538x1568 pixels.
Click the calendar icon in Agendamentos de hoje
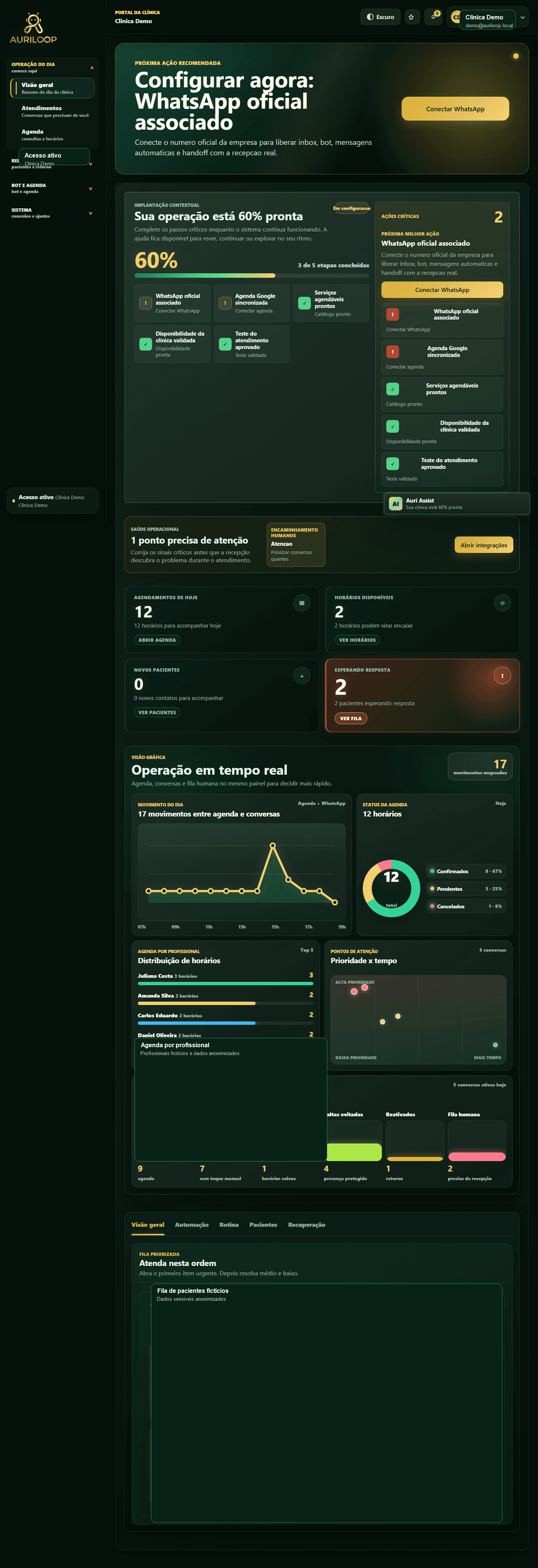click(x=302, y=603)
